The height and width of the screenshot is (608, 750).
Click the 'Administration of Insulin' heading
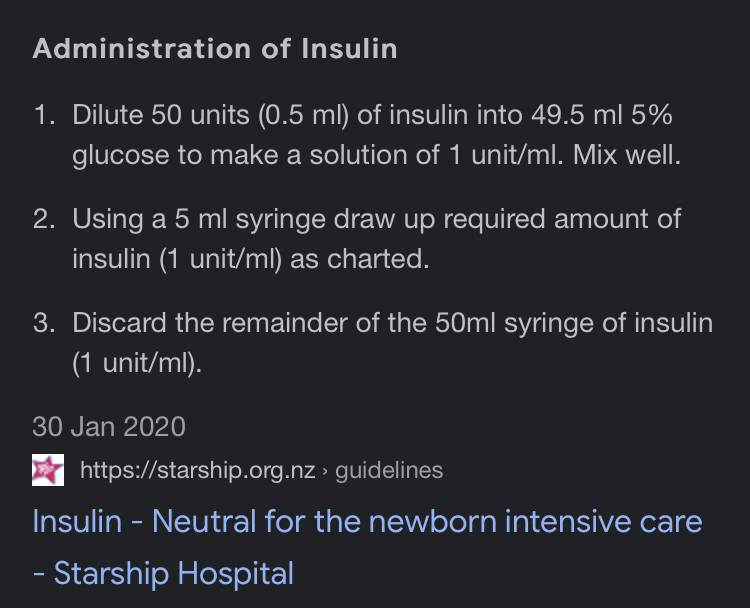point(215,49)
